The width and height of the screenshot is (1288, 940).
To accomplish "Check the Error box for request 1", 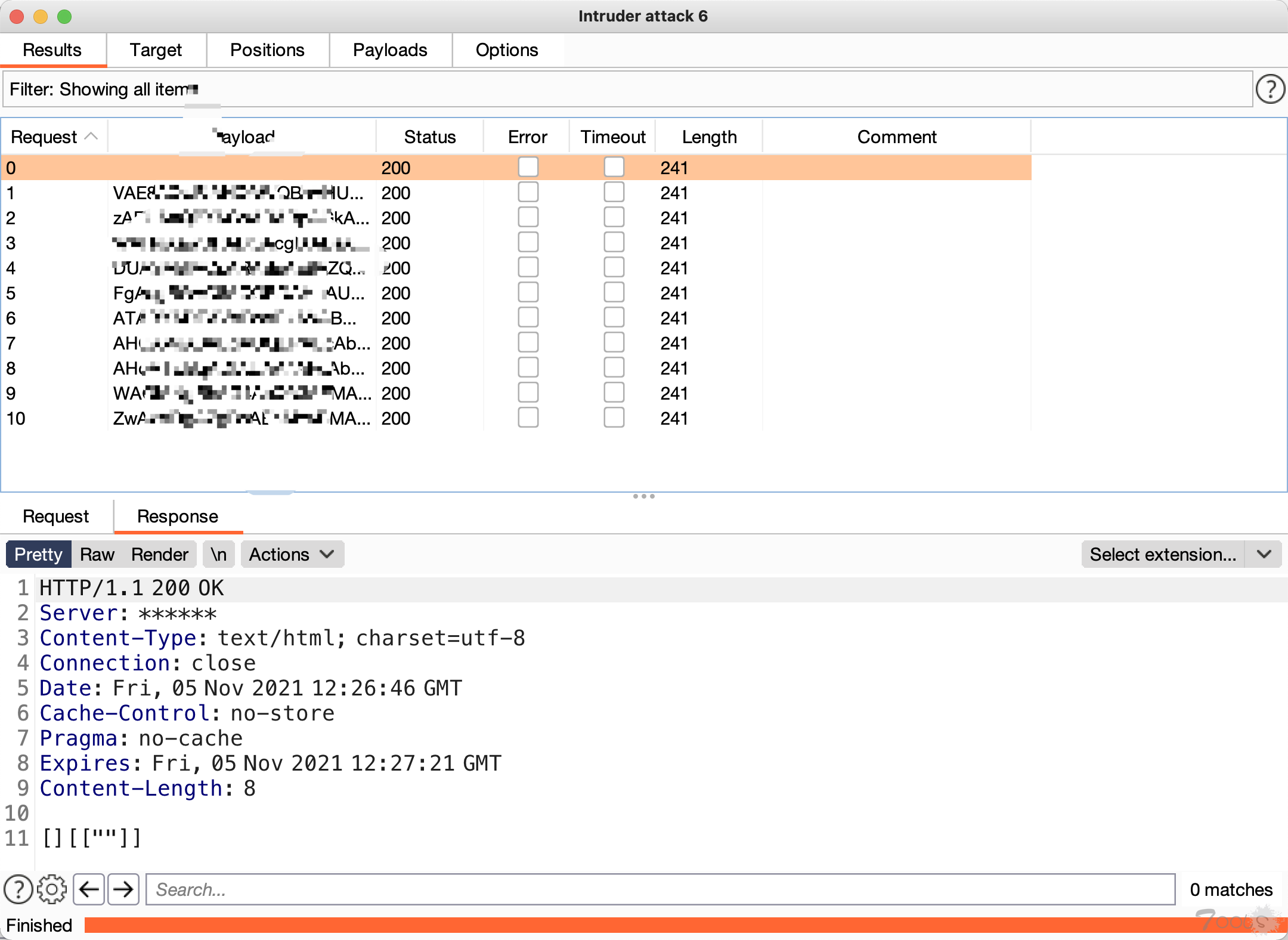I will (528, 193).
